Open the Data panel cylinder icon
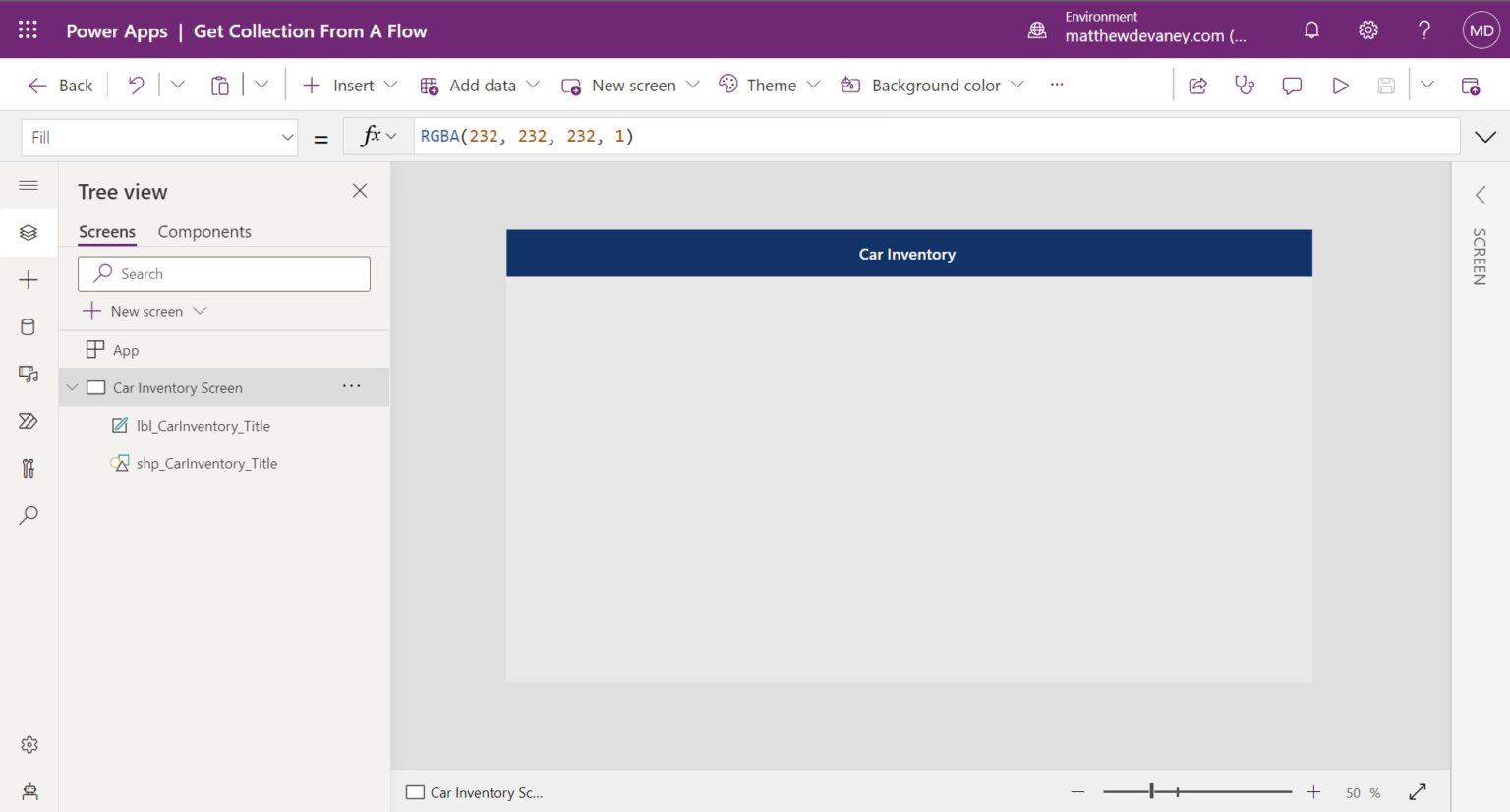This screenshot has width=1510, height=812. [x=29, y=326]
